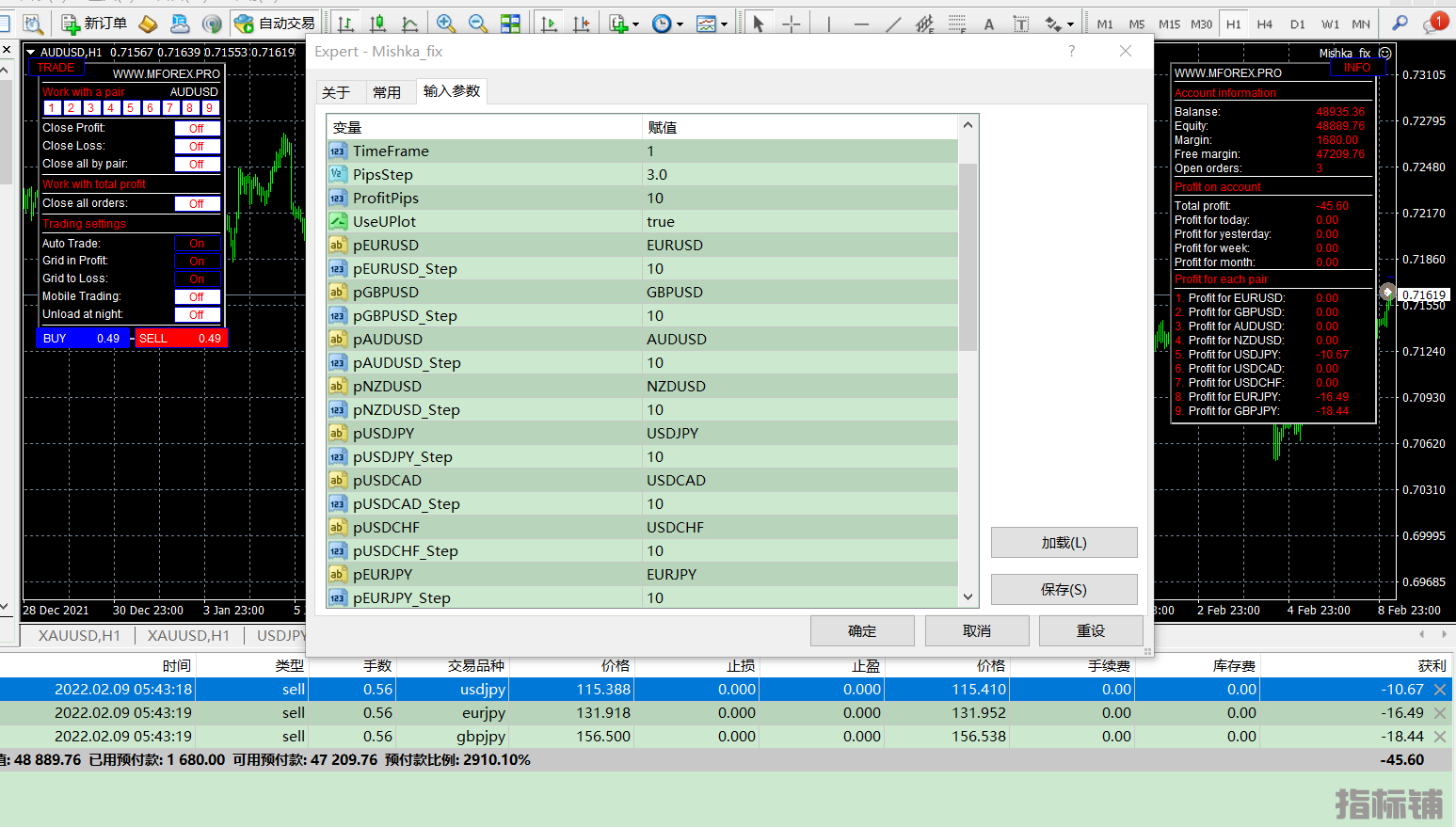Toggle Unload at night Off switch
1456x827 pixels.
(x=197, y=315)
